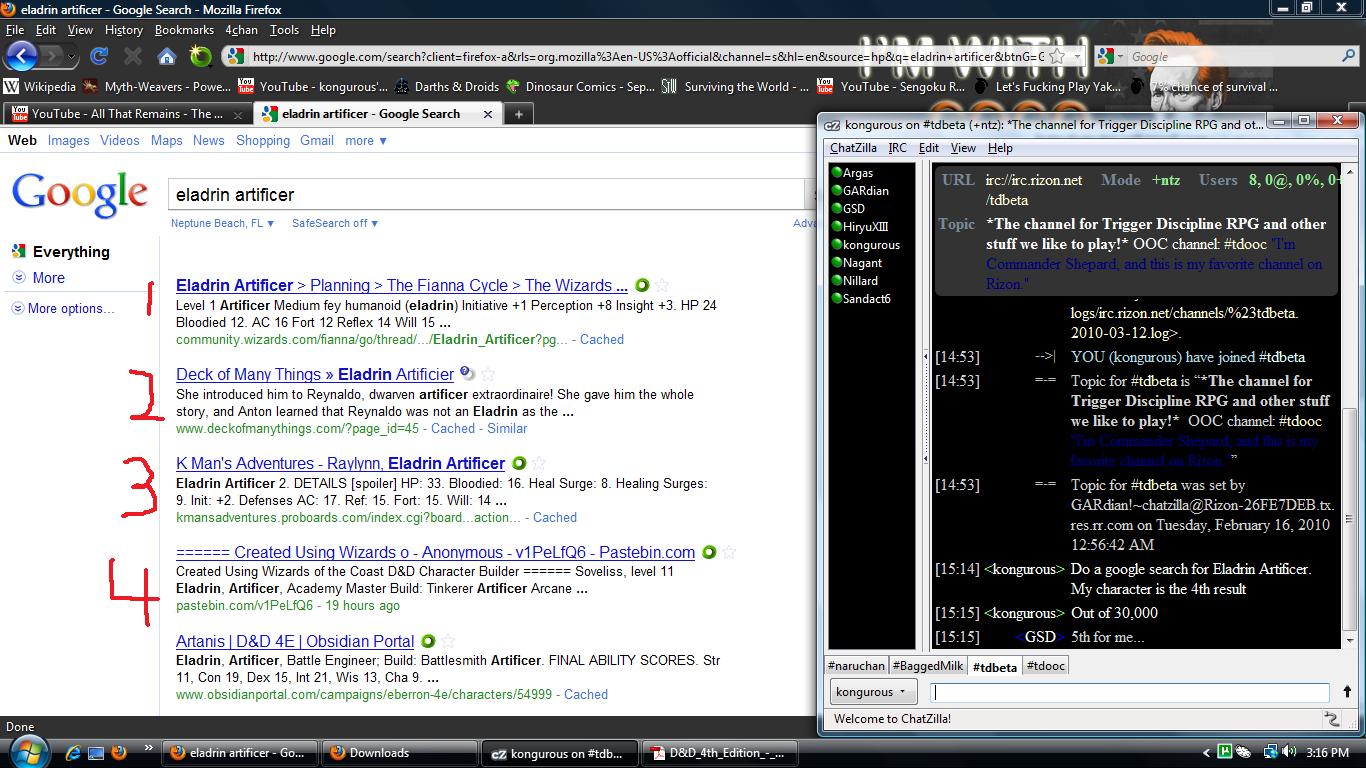The image size is (1366, 768).
Task: Open the volume control in system tray
Action: tap(1290, 752)
